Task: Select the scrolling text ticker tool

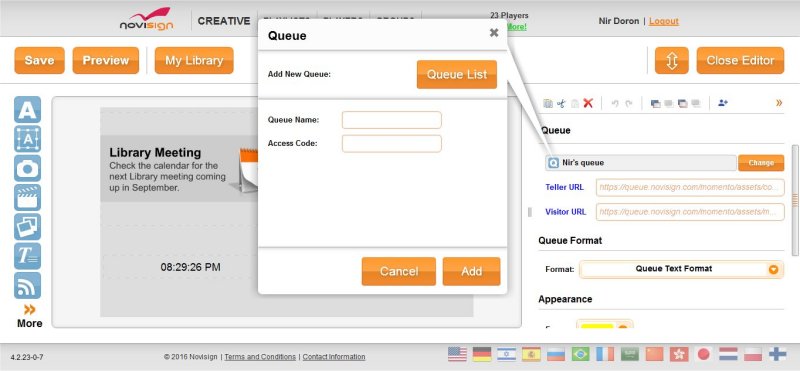Action: pyautogui.click(x=28, y=256)
